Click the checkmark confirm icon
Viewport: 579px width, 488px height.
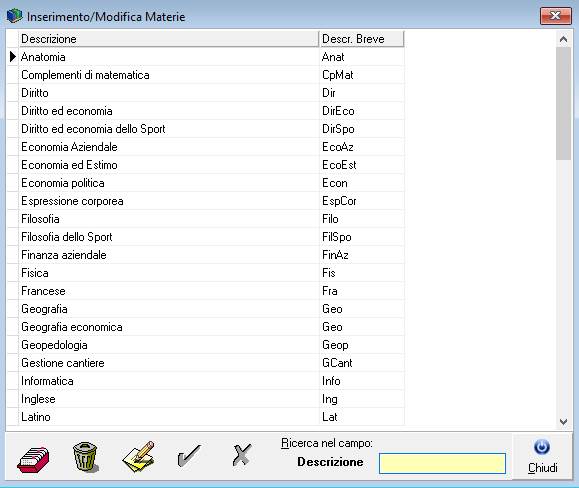click(189, 455)
